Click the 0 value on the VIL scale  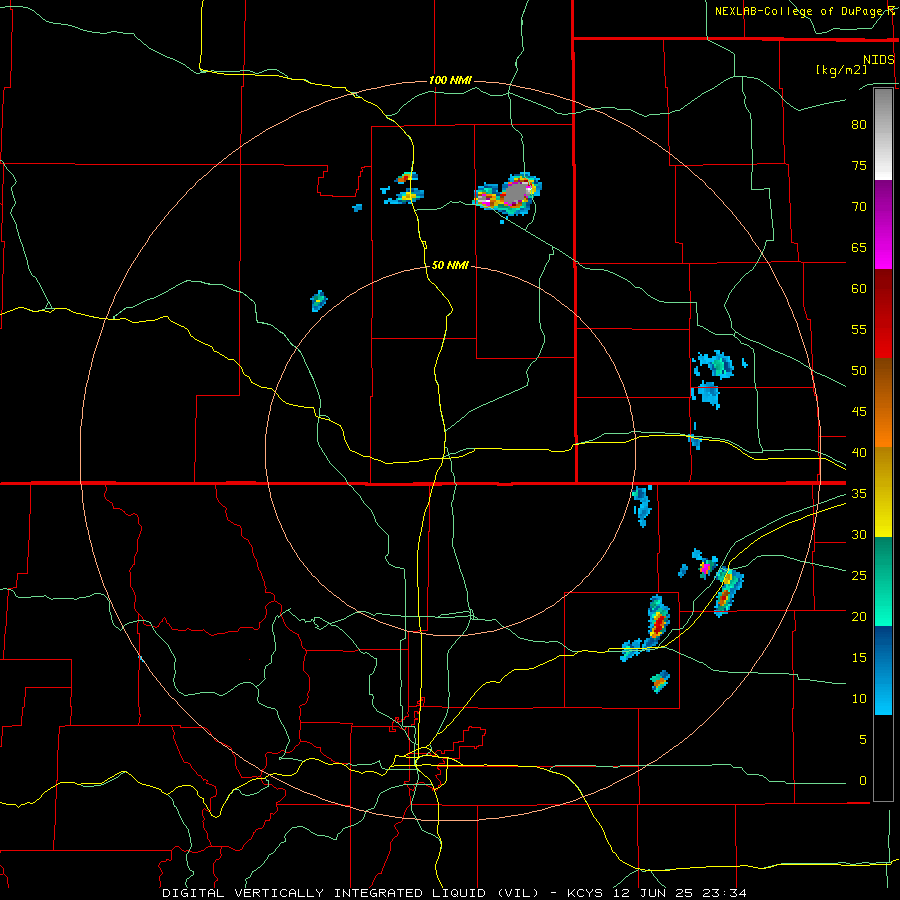pos(863,781)
